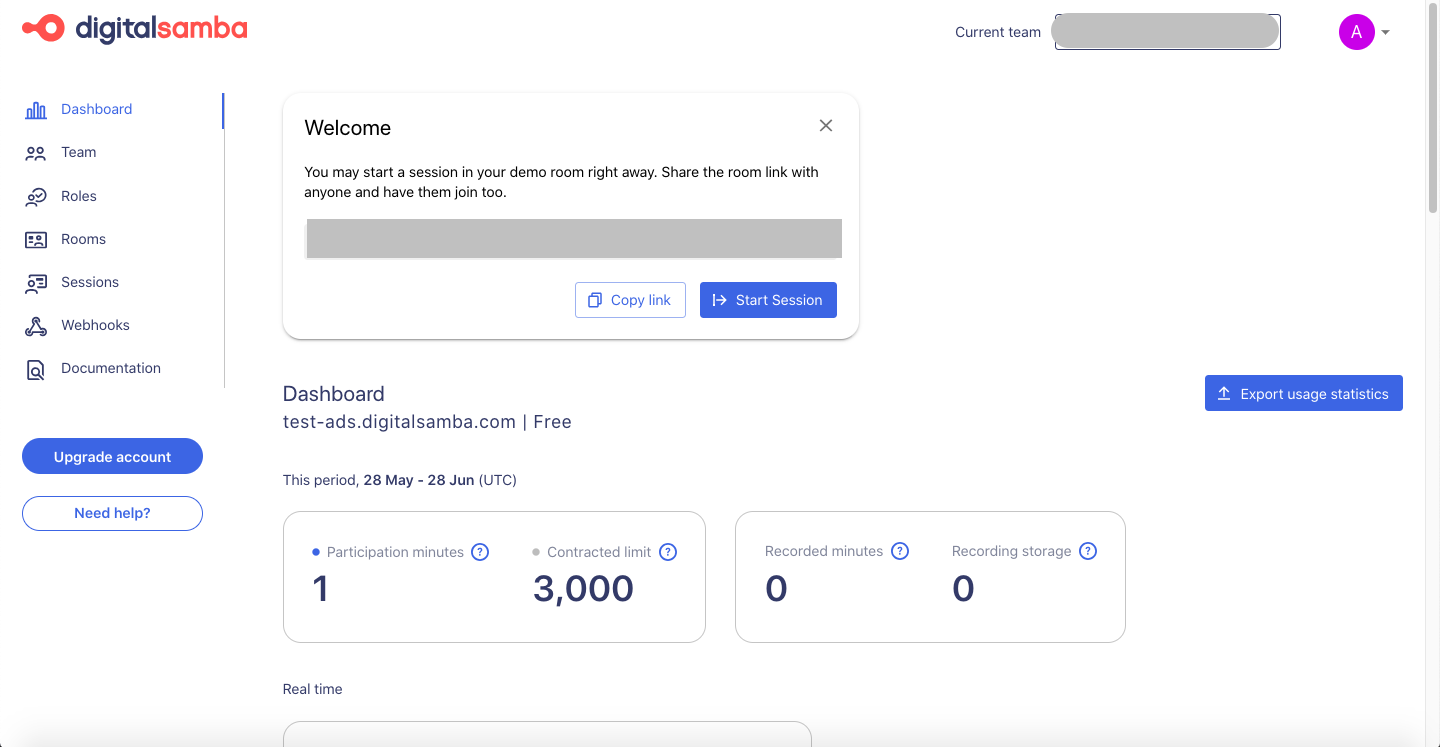Click the Recorded minutes question mark
Image resolution: width=1440 pixels, height=747 pixels.
900,550
